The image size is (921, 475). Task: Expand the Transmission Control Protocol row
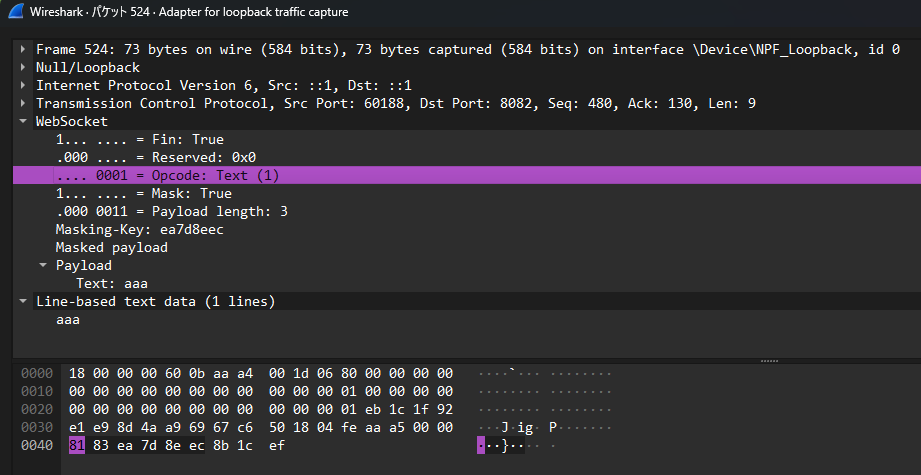click(x=23, y=104)
